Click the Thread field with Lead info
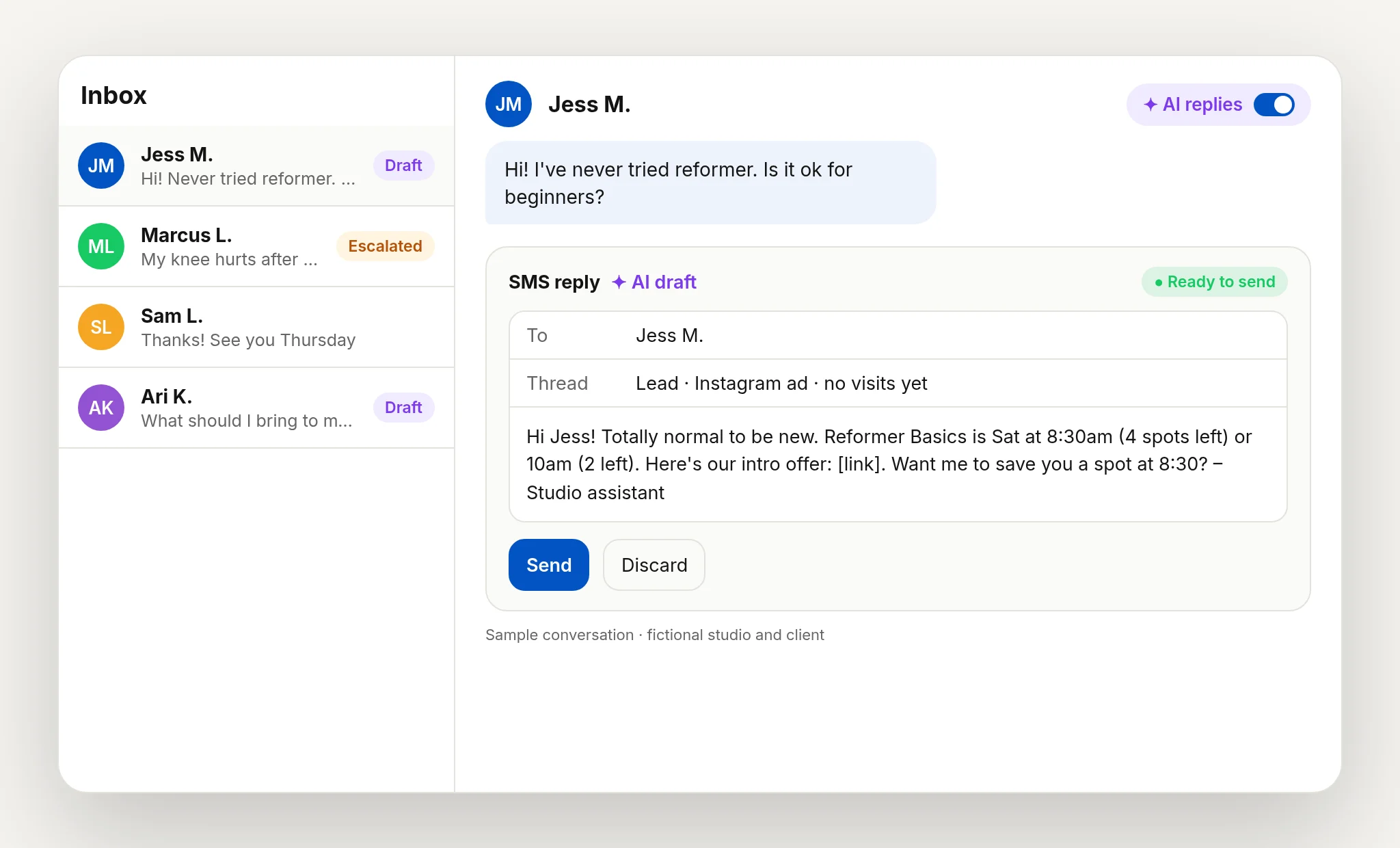1400x848 pixels. point(898,383)
